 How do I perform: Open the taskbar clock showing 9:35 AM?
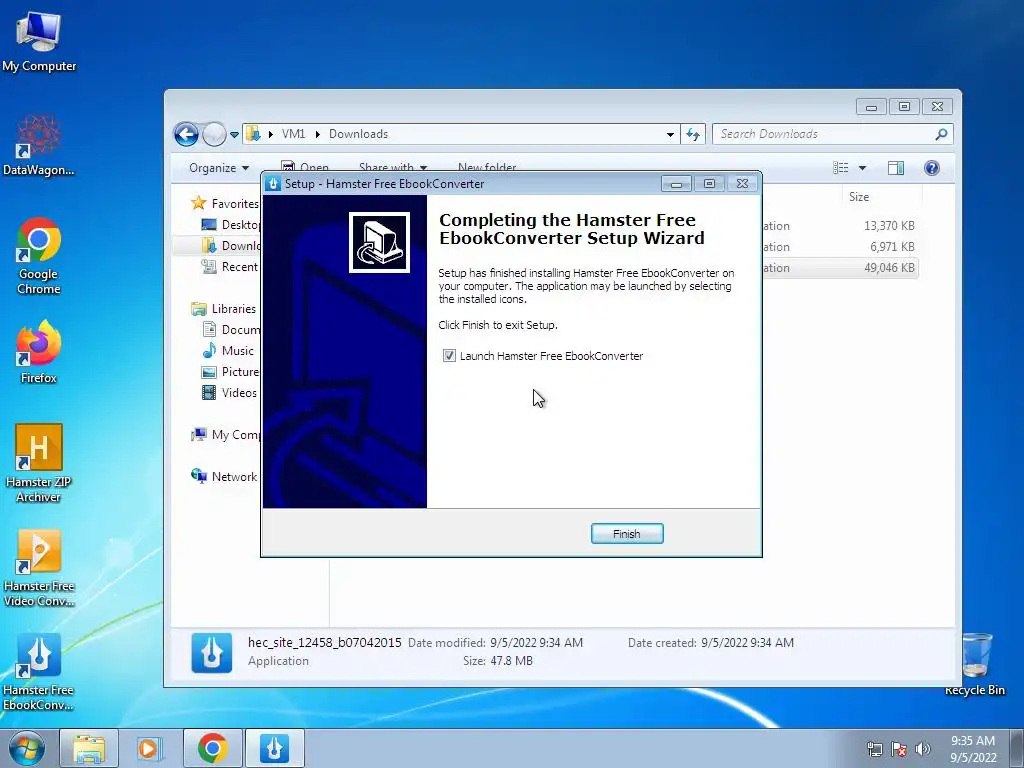tap(973, 749)
